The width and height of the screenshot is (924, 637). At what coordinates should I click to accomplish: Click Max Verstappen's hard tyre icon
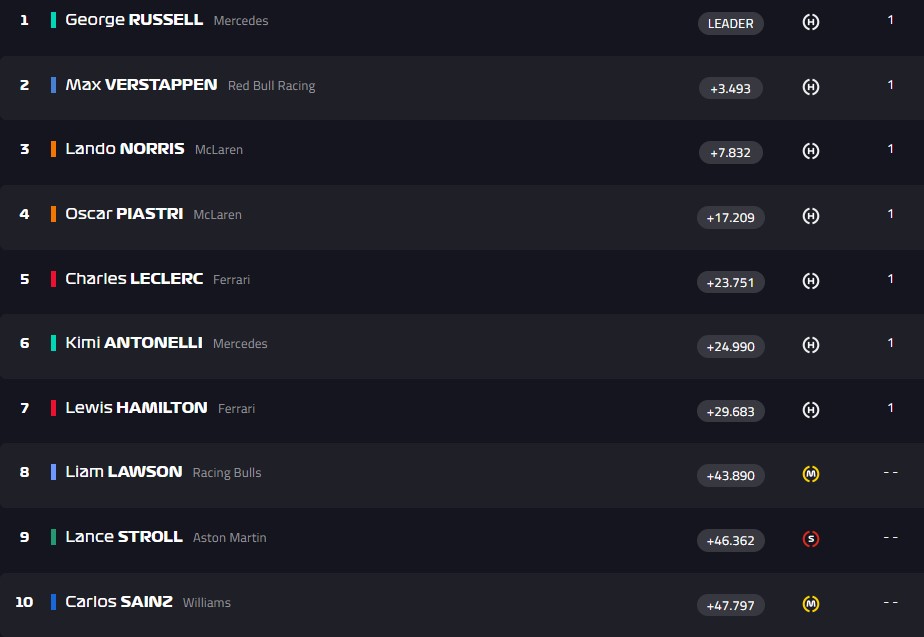pos(811,87)
